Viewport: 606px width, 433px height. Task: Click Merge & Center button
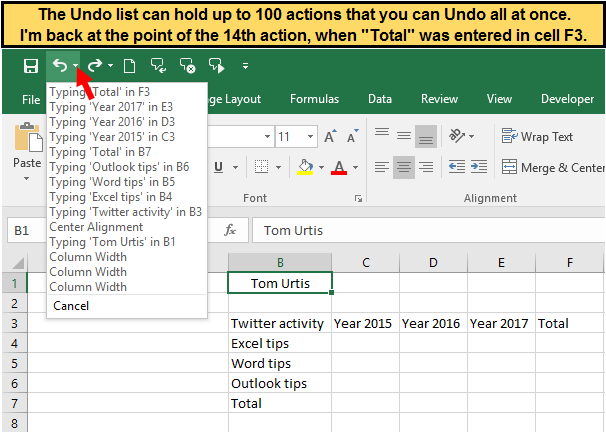[553, 167]
